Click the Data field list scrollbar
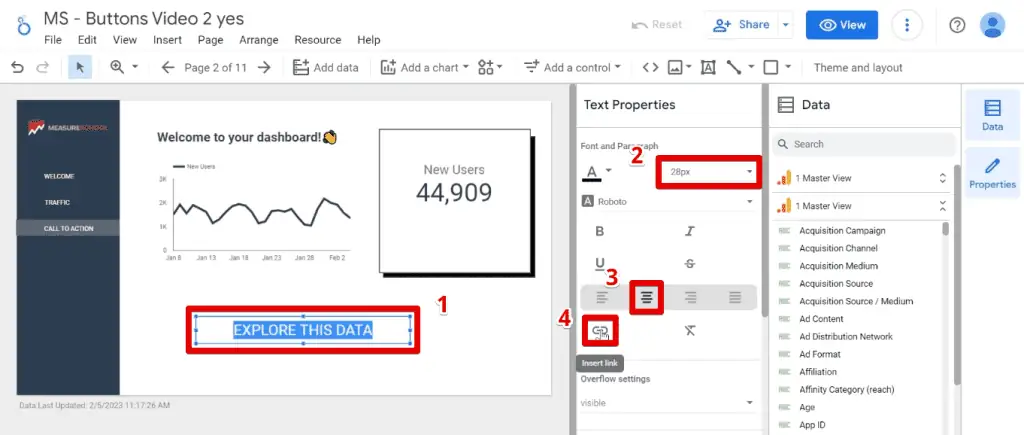 click(945, 229)
